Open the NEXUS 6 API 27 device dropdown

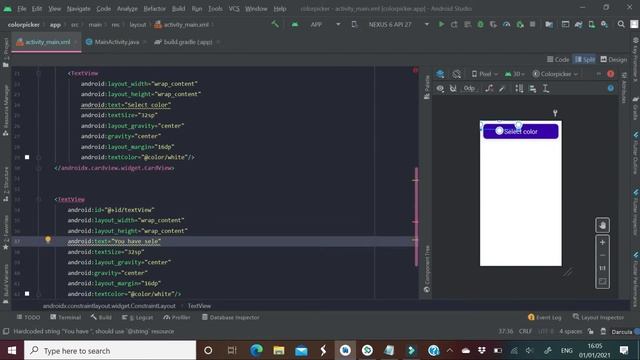(398, 24)
